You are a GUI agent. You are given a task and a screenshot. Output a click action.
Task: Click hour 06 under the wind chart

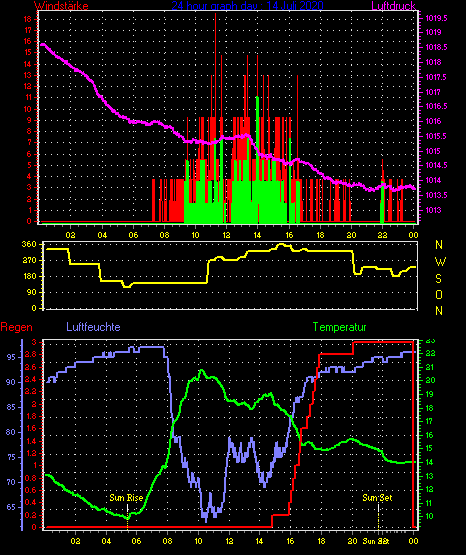[x=133, y=235]
